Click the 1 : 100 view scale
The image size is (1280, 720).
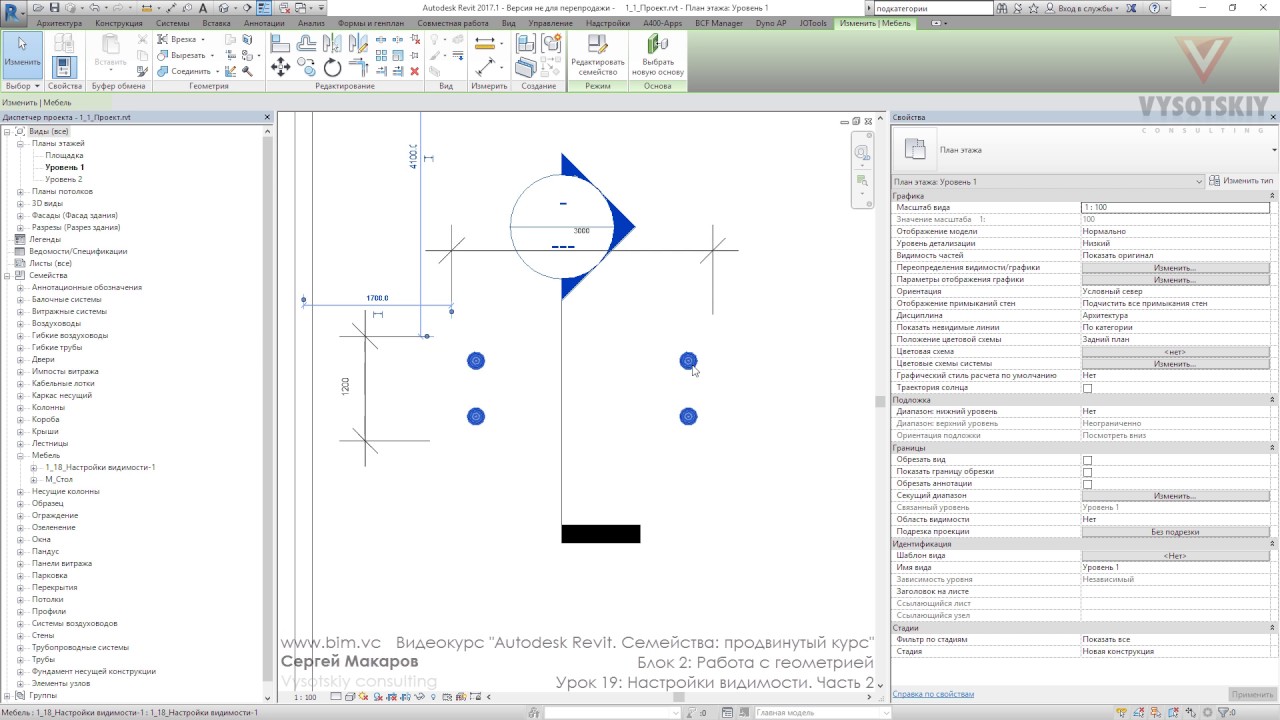tap(306, 697)
